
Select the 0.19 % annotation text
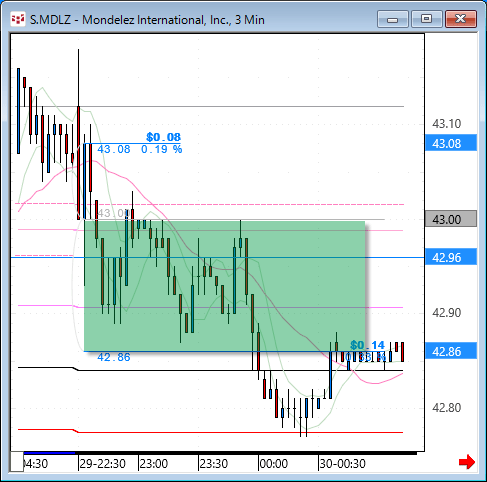(162, 149)
